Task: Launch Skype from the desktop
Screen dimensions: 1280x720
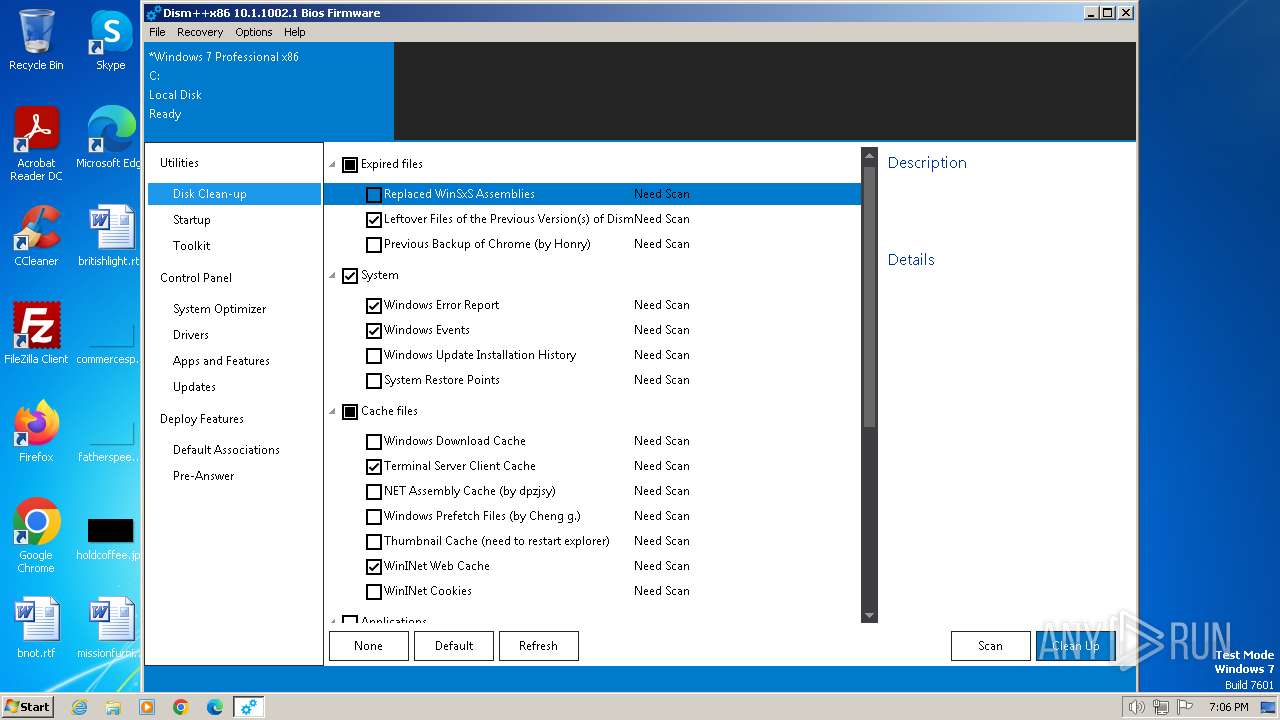Action: pyautogui.click(x=111, y=40)
